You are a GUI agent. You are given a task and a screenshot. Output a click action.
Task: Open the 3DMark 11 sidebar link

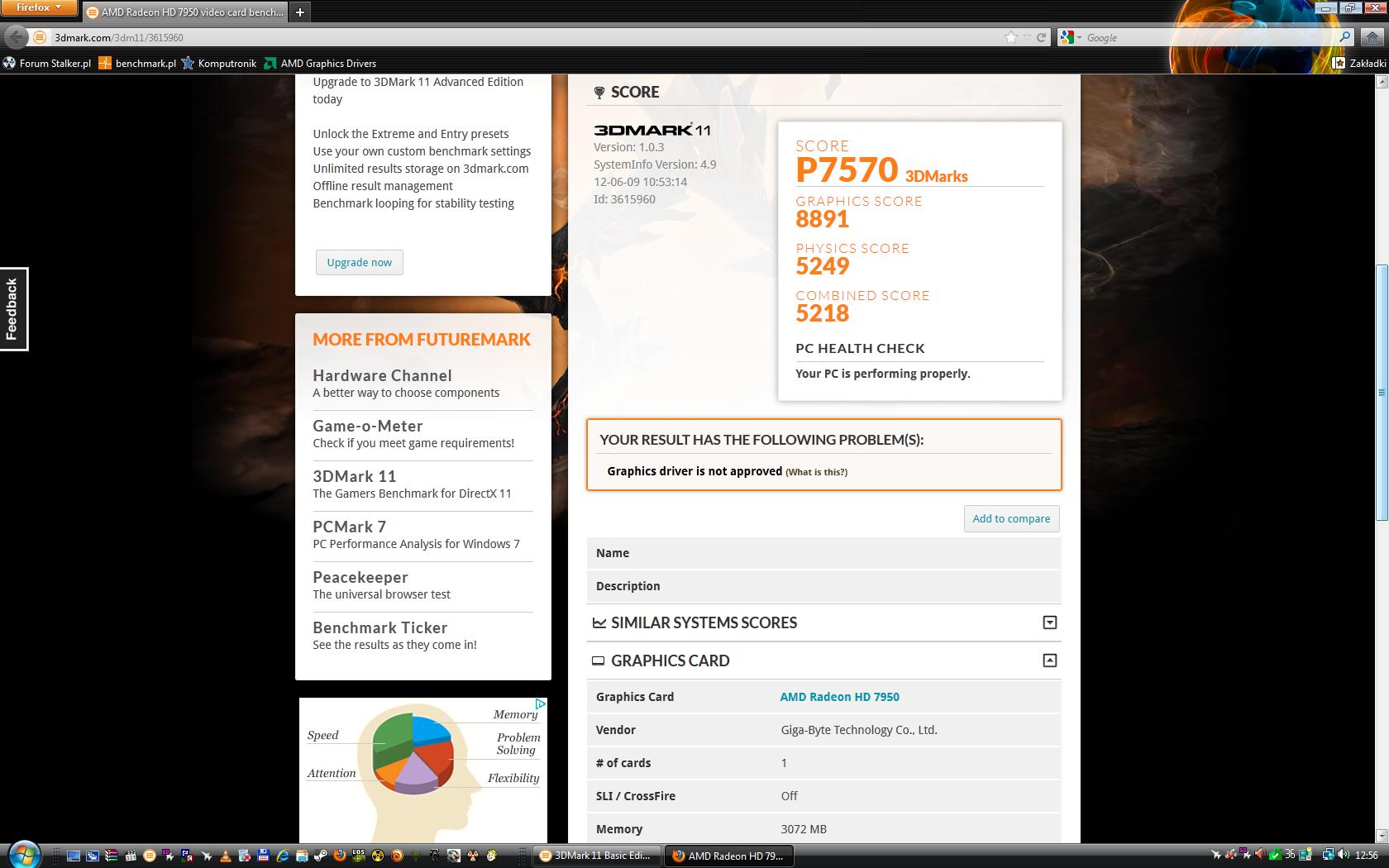pyautogui.click(x=355, y=476)
